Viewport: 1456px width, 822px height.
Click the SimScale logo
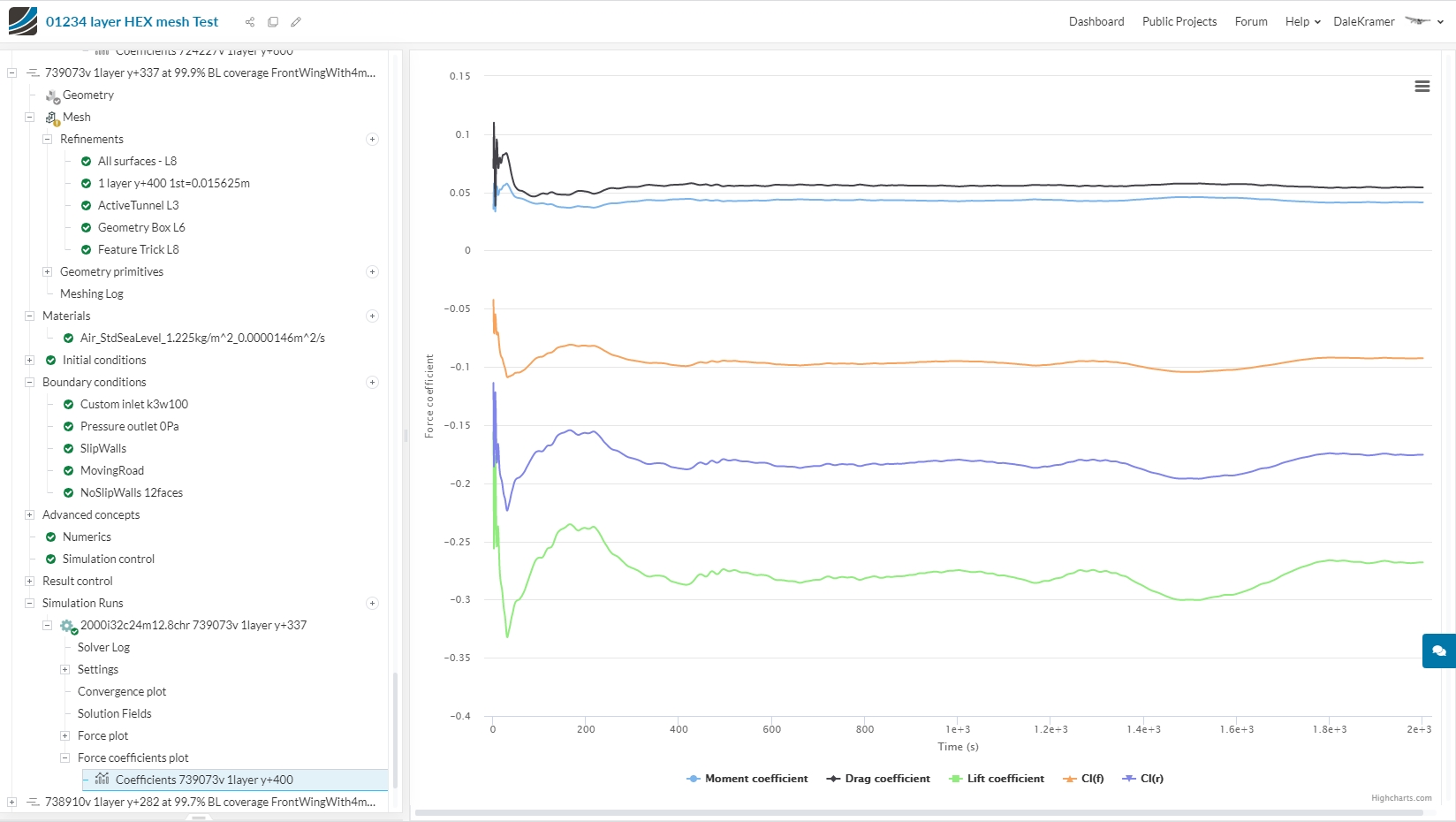tap(23, 21)
